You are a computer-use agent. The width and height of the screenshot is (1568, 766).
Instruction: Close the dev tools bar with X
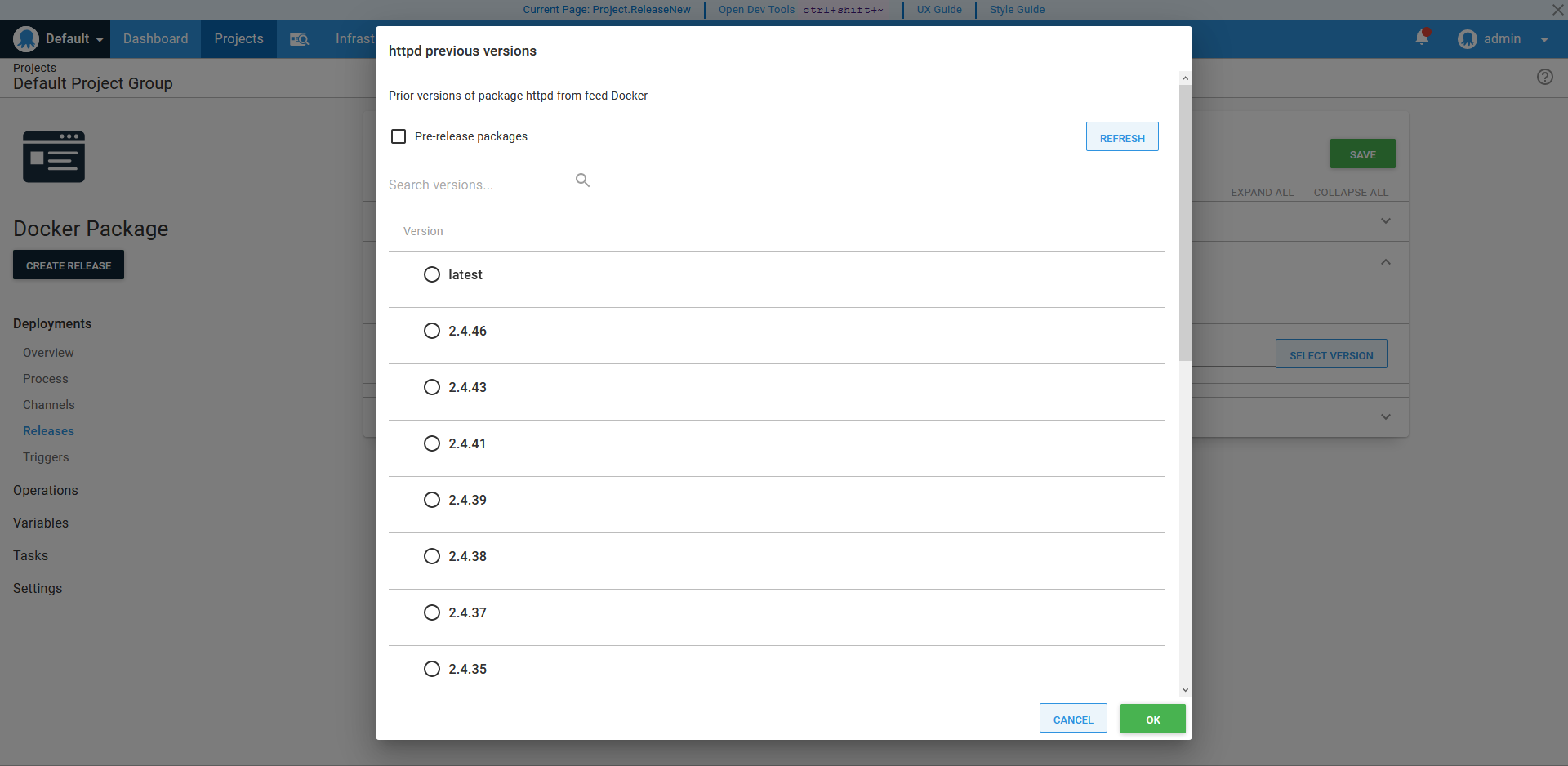coord(1557,10)
